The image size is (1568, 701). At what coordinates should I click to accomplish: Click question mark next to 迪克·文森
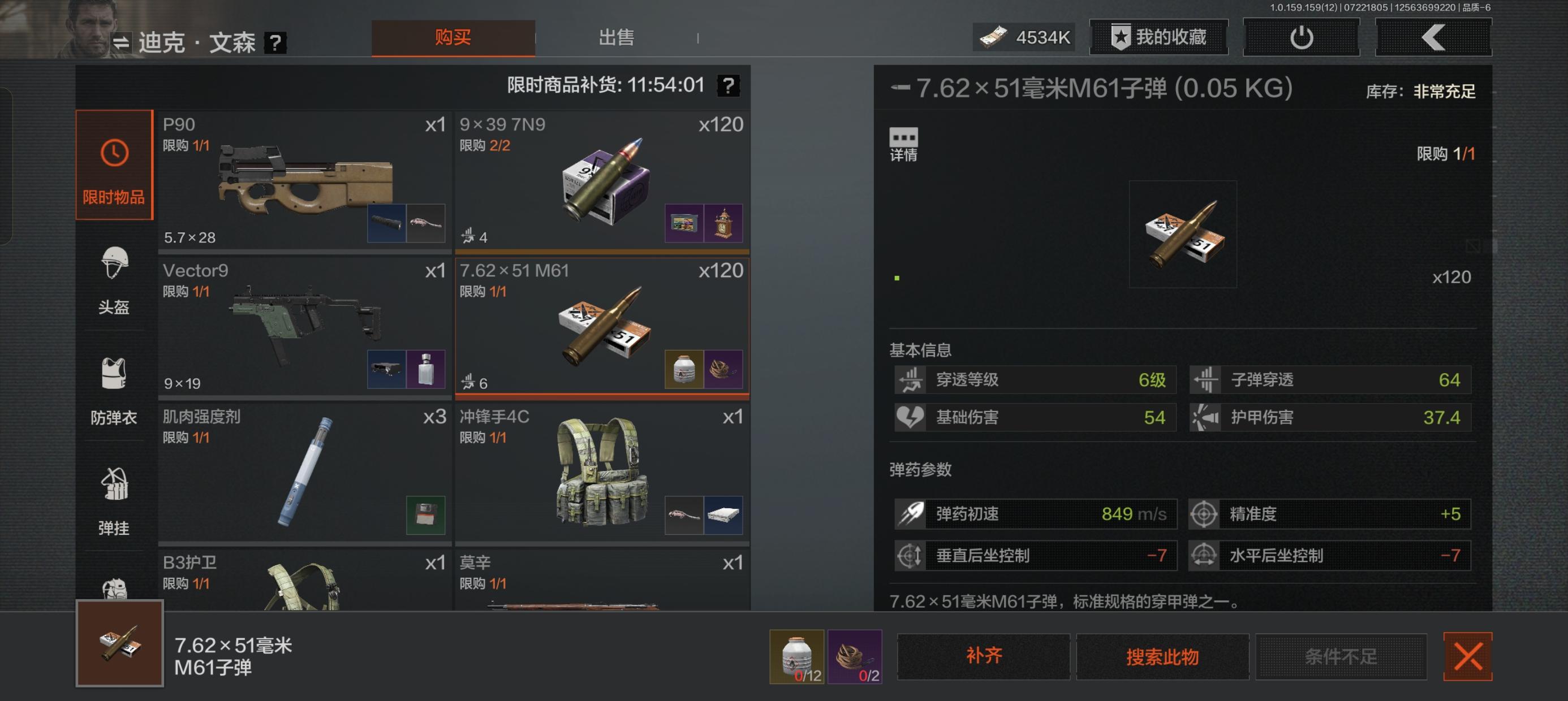[x=275, y=42]
